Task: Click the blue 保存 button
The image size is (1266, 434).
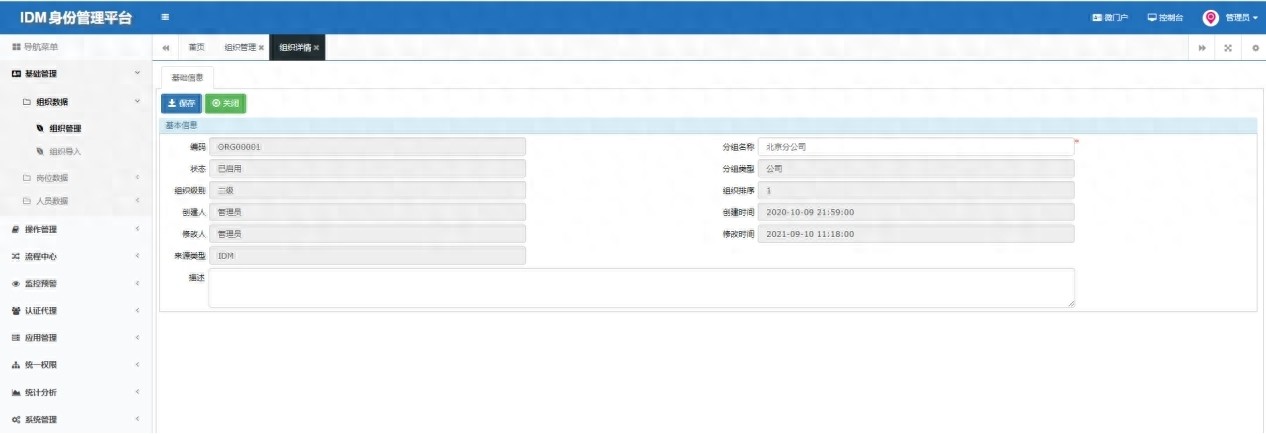Action: click(181, 103)
